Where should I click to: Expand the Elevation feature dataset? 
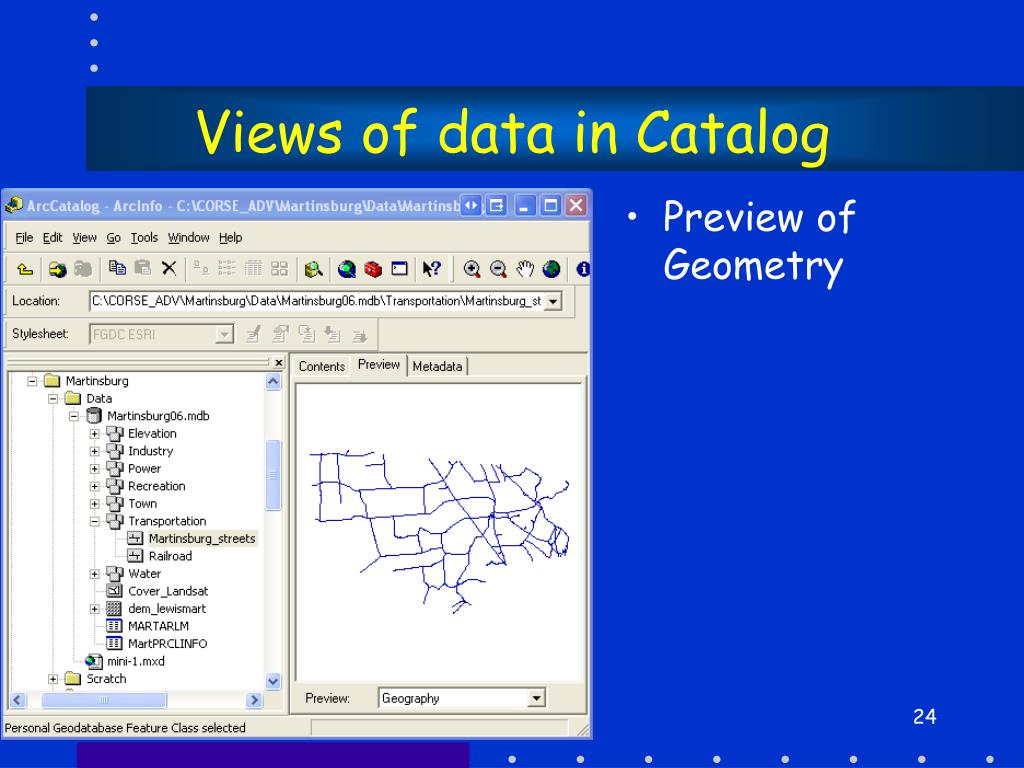click(95, 434)
